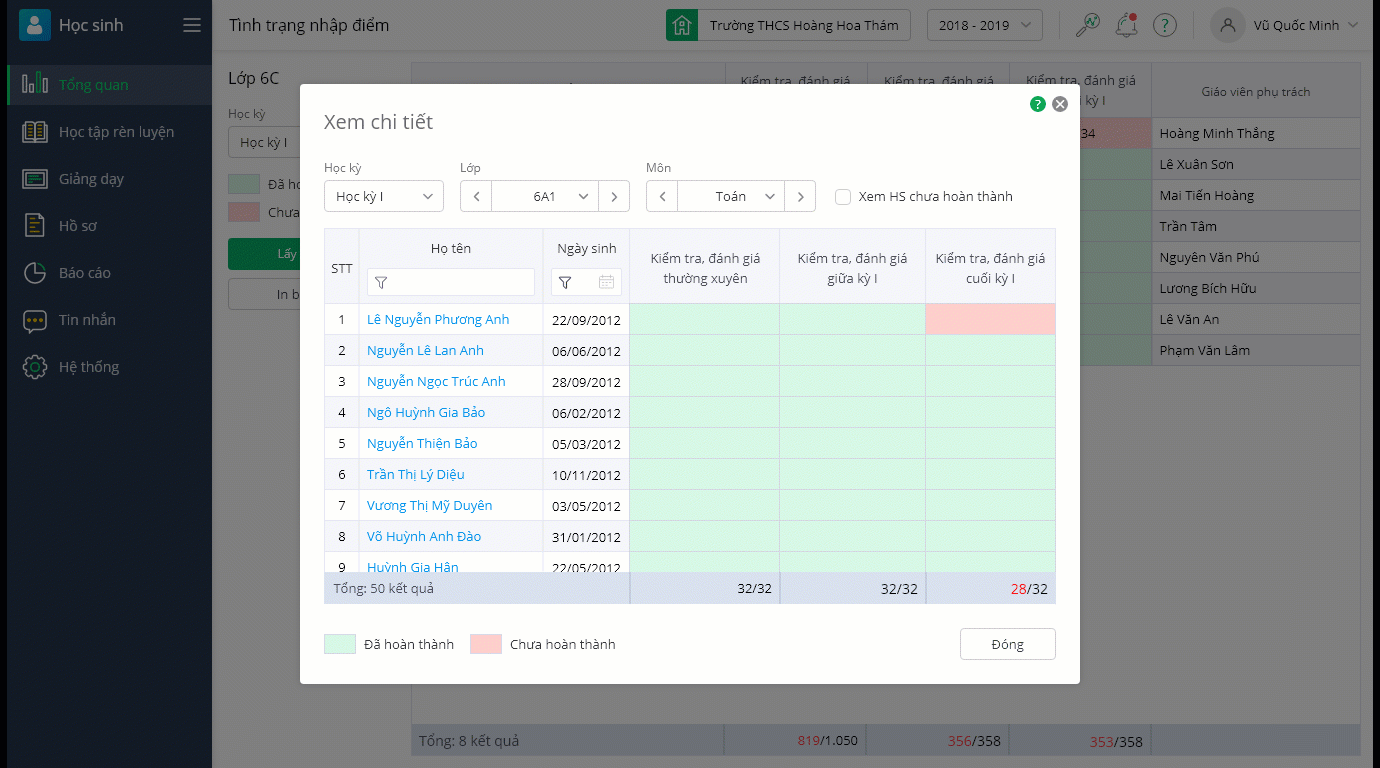The width and height of the screenshot is (1380, 768).
Task: Click the Kiểm tra, đánh giá giữa kỳ I header
Action: point(852,268)
